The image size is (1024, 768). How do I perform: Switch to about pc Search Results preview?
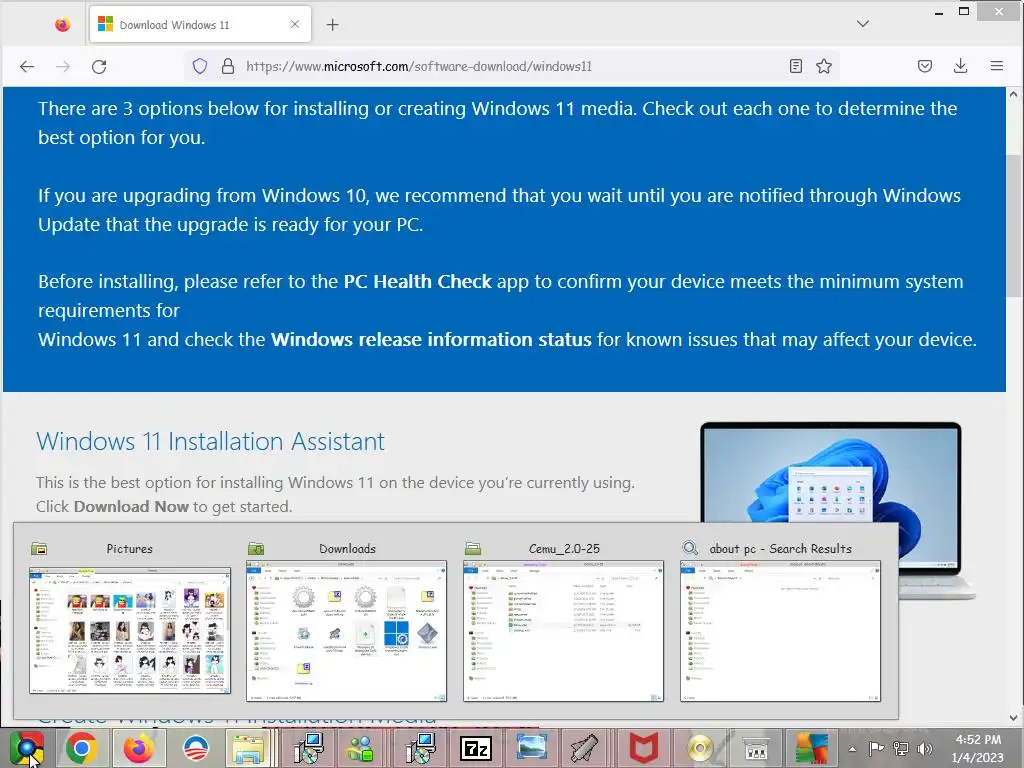click(780, 631)
